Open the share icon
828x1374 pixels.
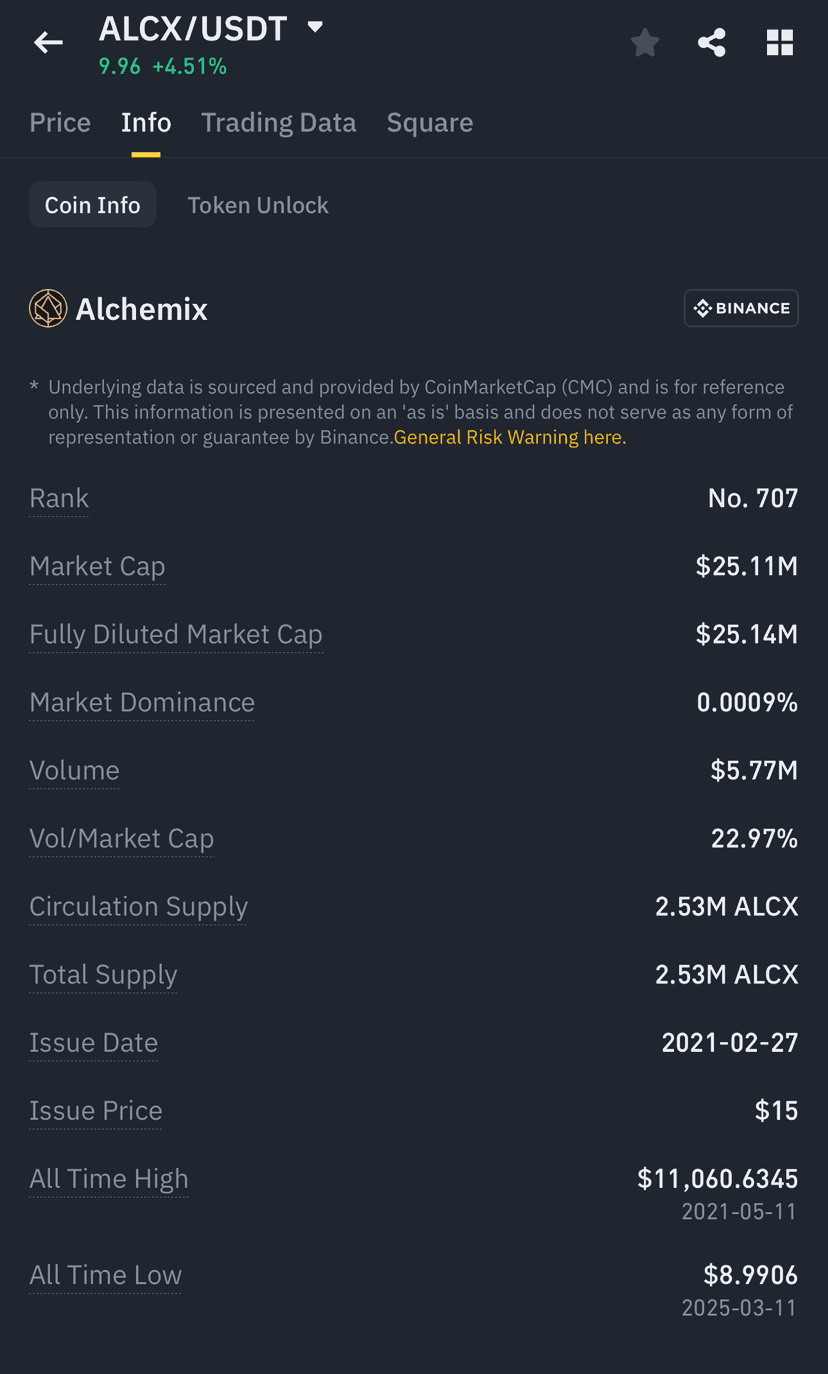tap(712, 42)
